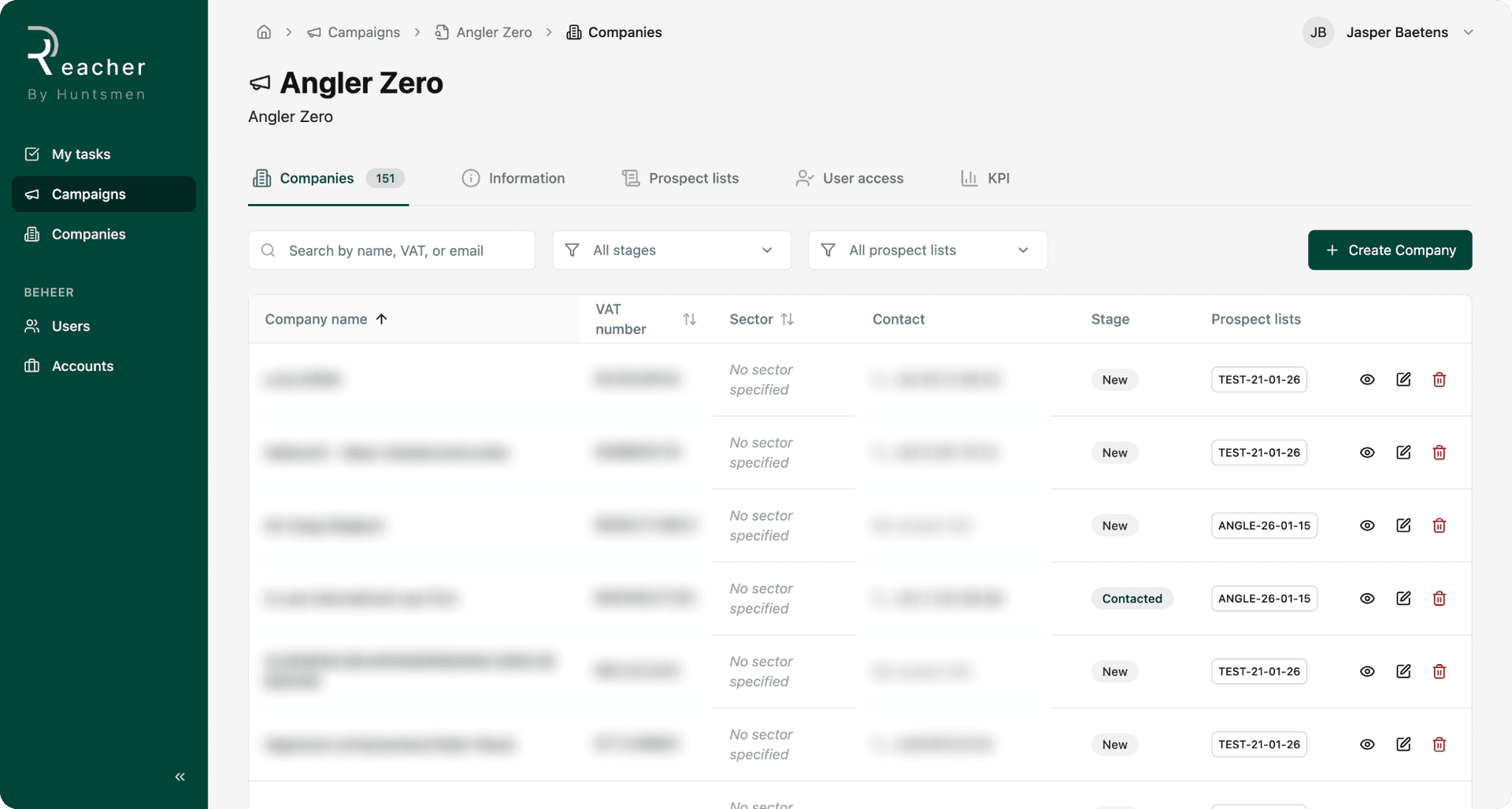Show details via eye icon on first row
Viewport: 1512px width, 809px height.
[x=1367, y=379]
